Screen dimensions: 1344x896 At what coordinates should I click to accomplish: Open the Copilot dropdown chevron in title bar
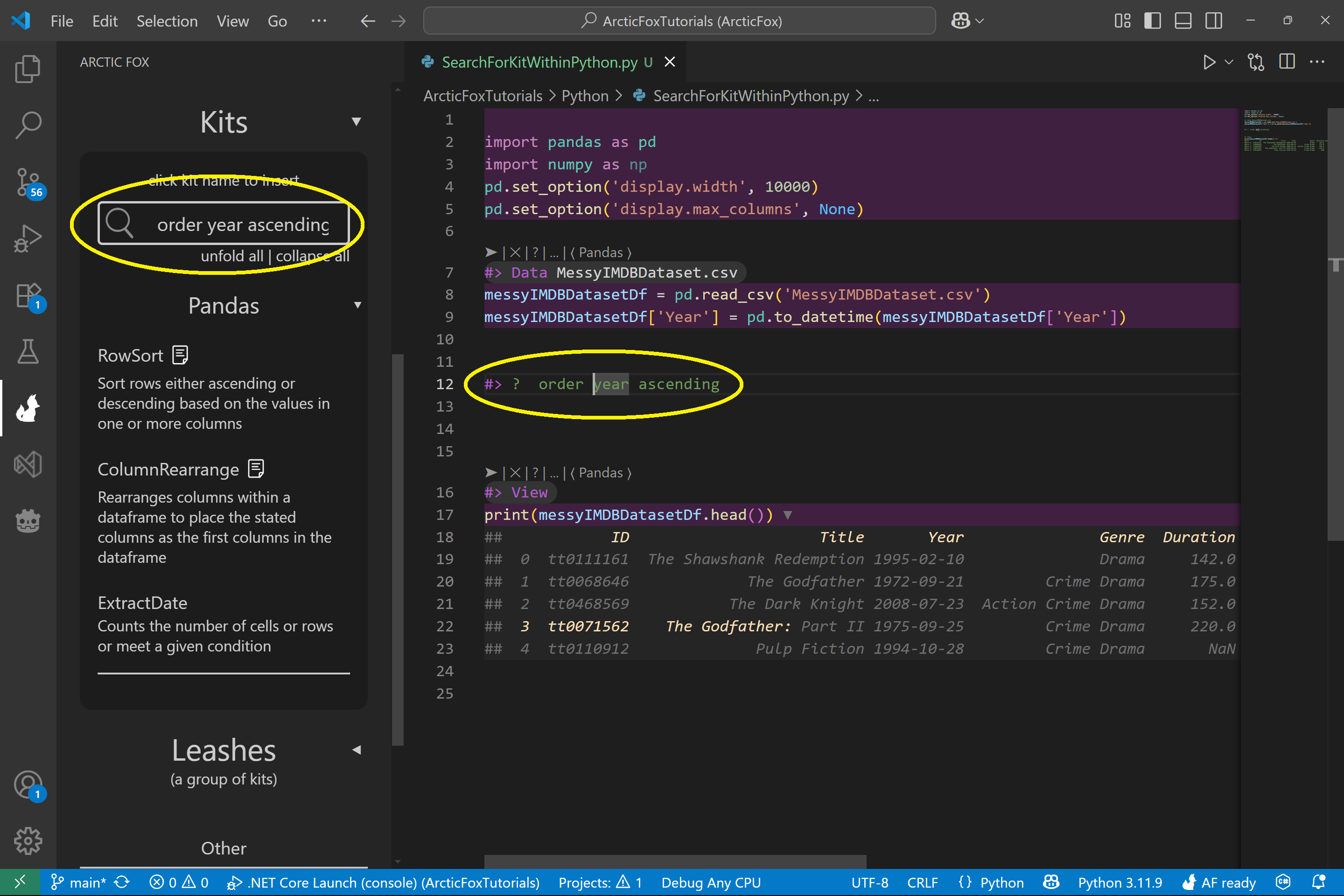[x=980, y=21]
